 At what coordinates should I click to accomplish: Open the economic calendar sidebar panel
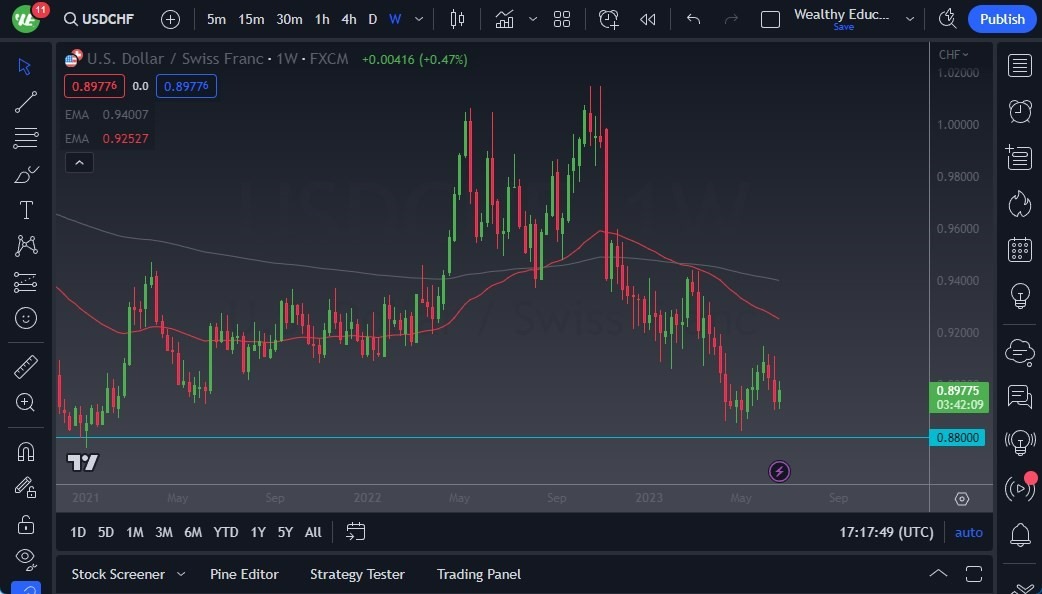pyautogui.click(x=1019, y=249)
